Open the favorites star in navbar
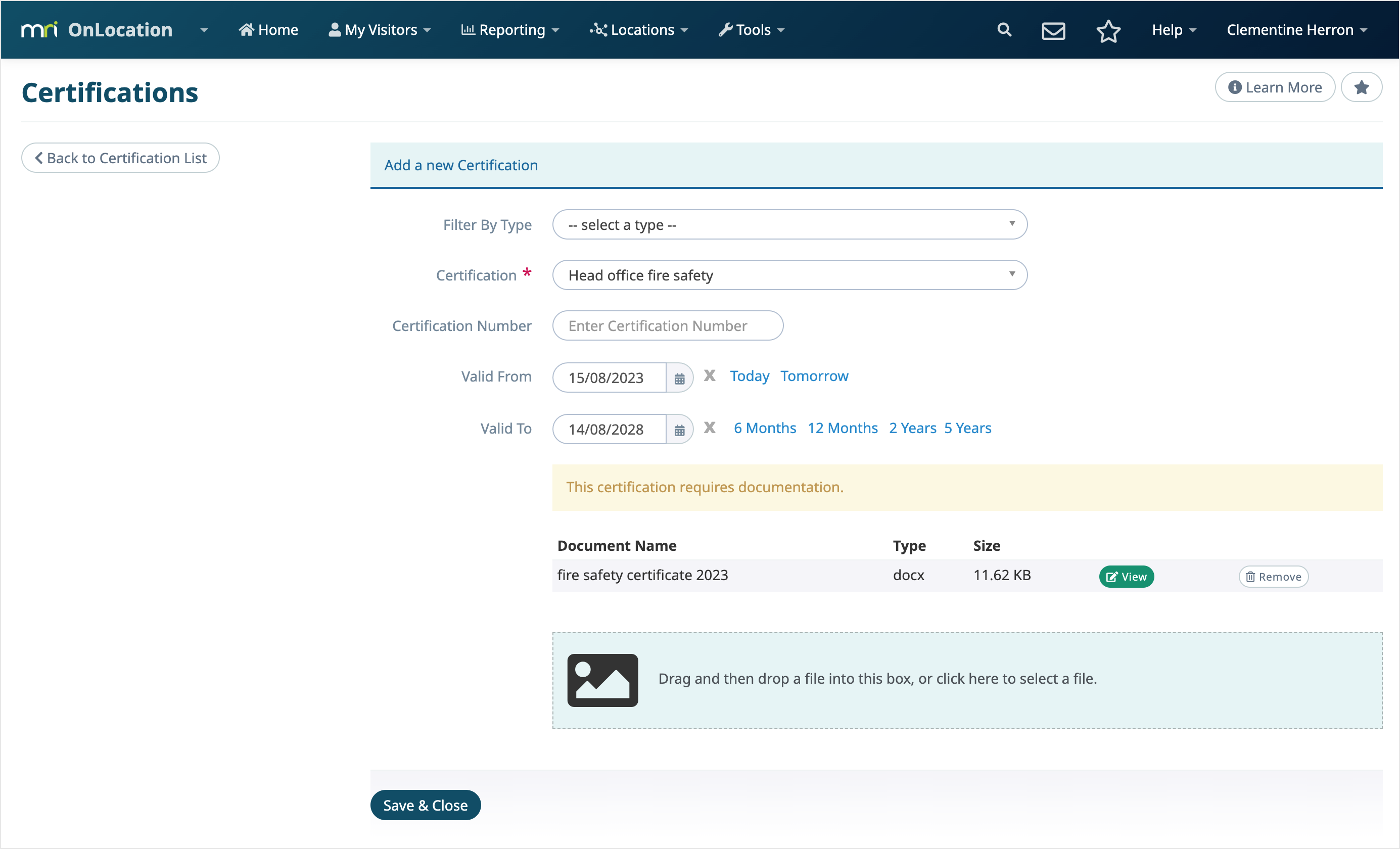 [x=1108, y=30]
